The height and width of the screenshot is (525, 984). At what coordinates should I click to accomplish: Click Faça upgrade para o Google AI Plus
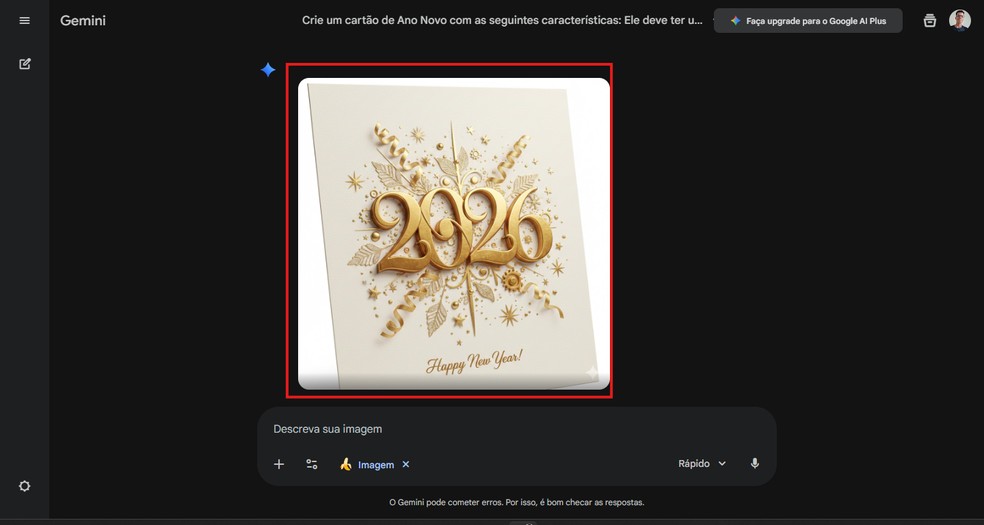[808, 21]
